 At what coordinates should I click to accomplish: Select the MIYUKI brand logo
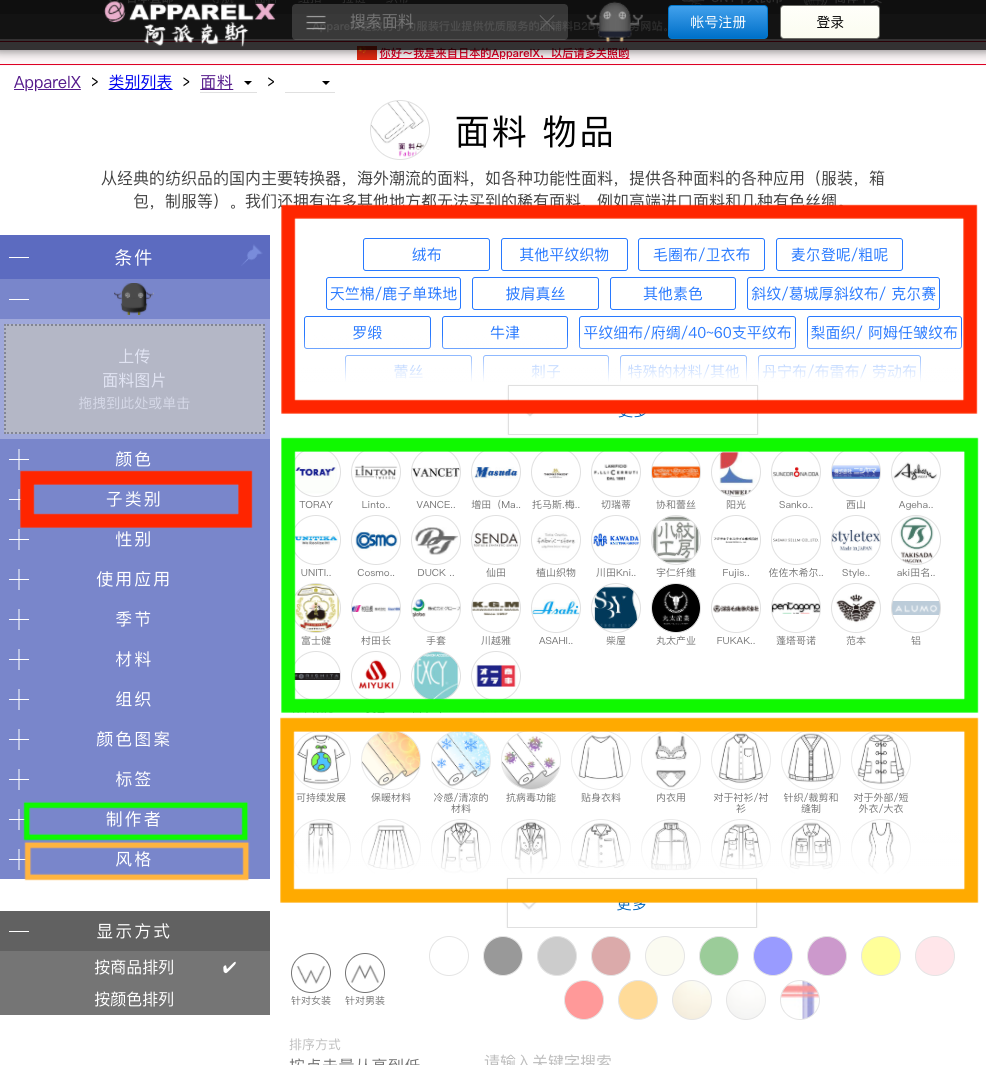(376, 676)
